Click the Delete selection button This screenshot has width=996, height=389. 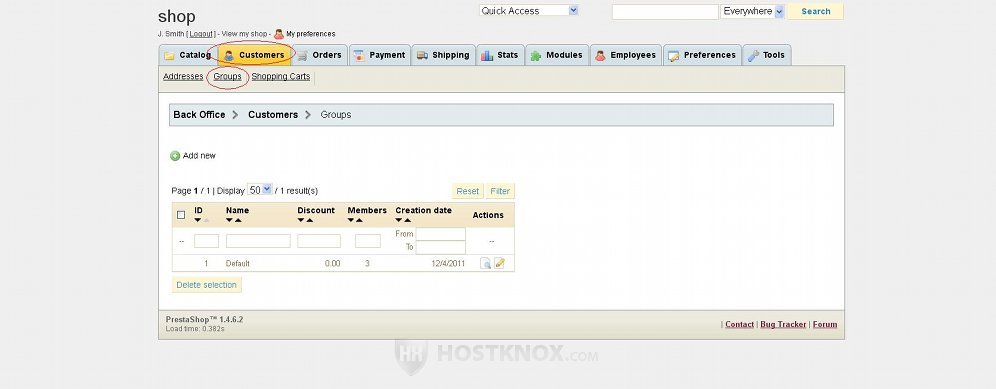206,285
